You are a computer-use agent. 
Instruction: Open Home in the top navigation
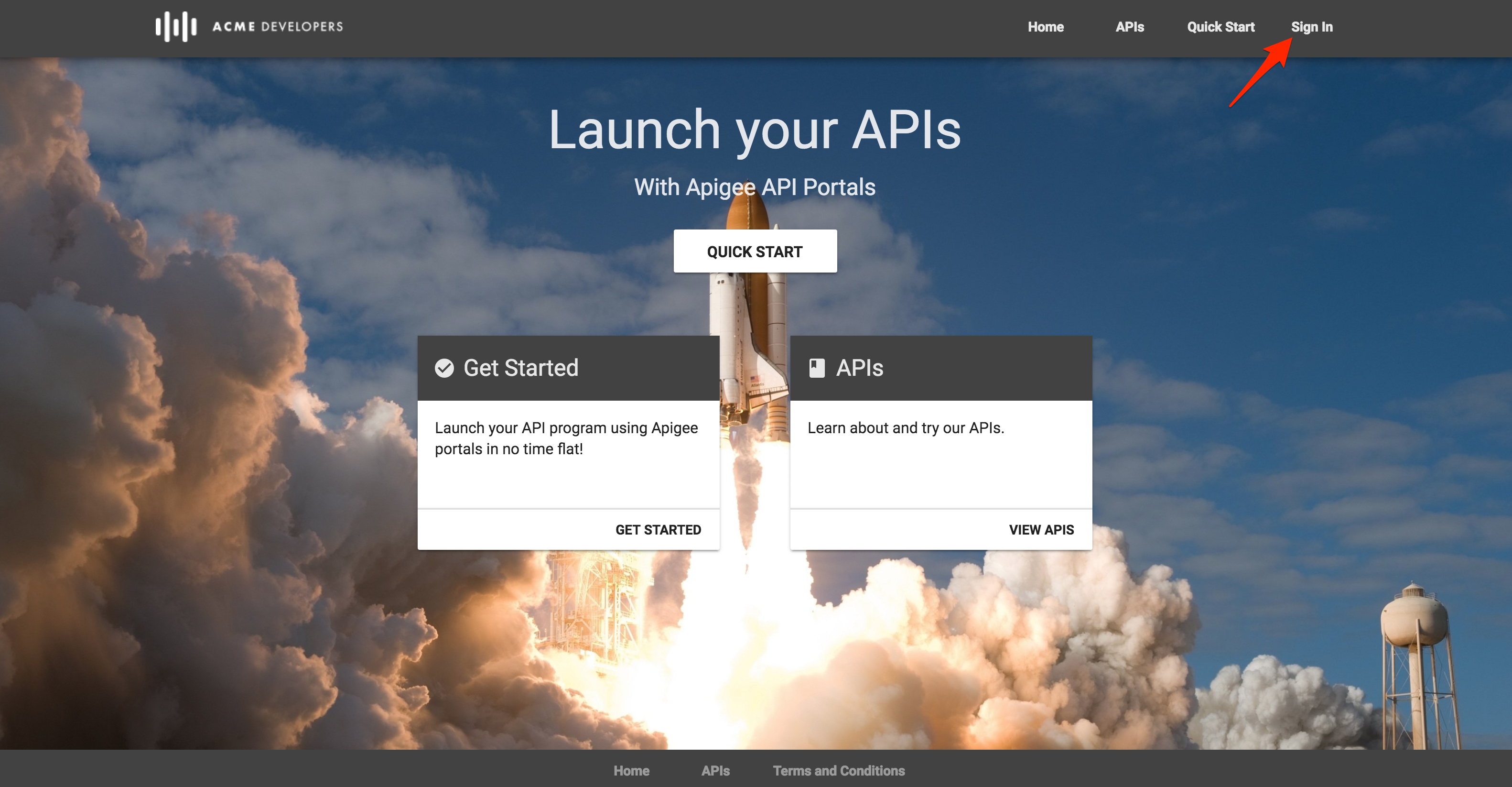(1046, 27)
